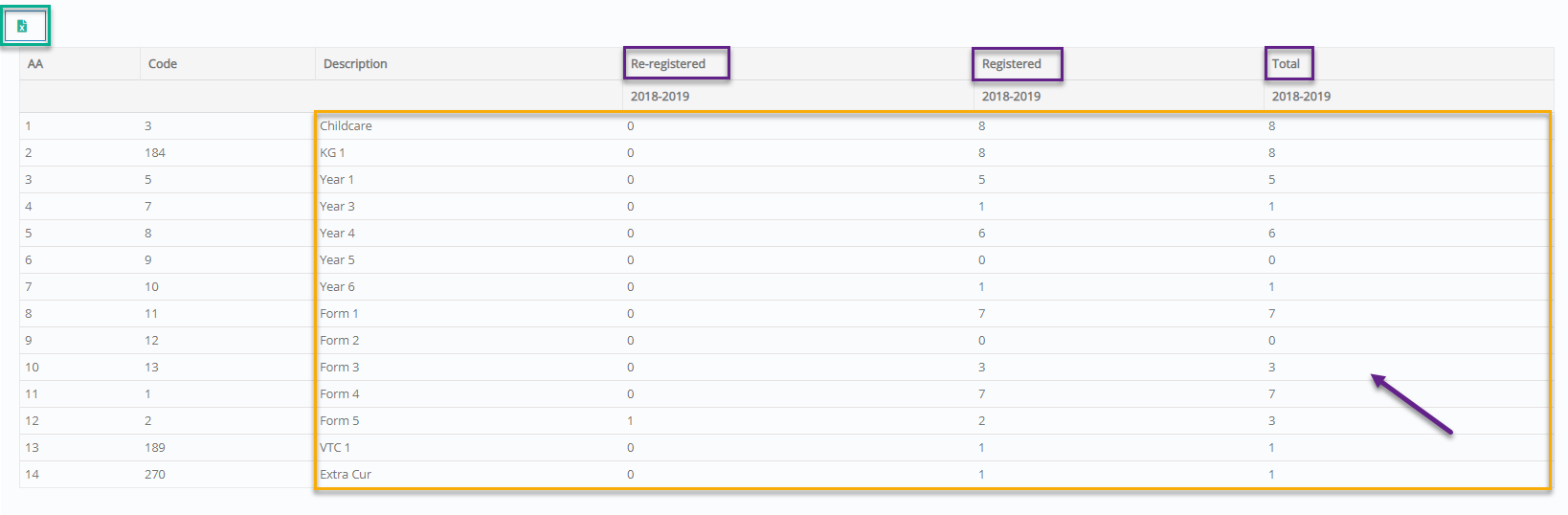The width and height of the screenshot is (1568, 515).
Task: Click the Excel export icon
Action: [22, 26]
